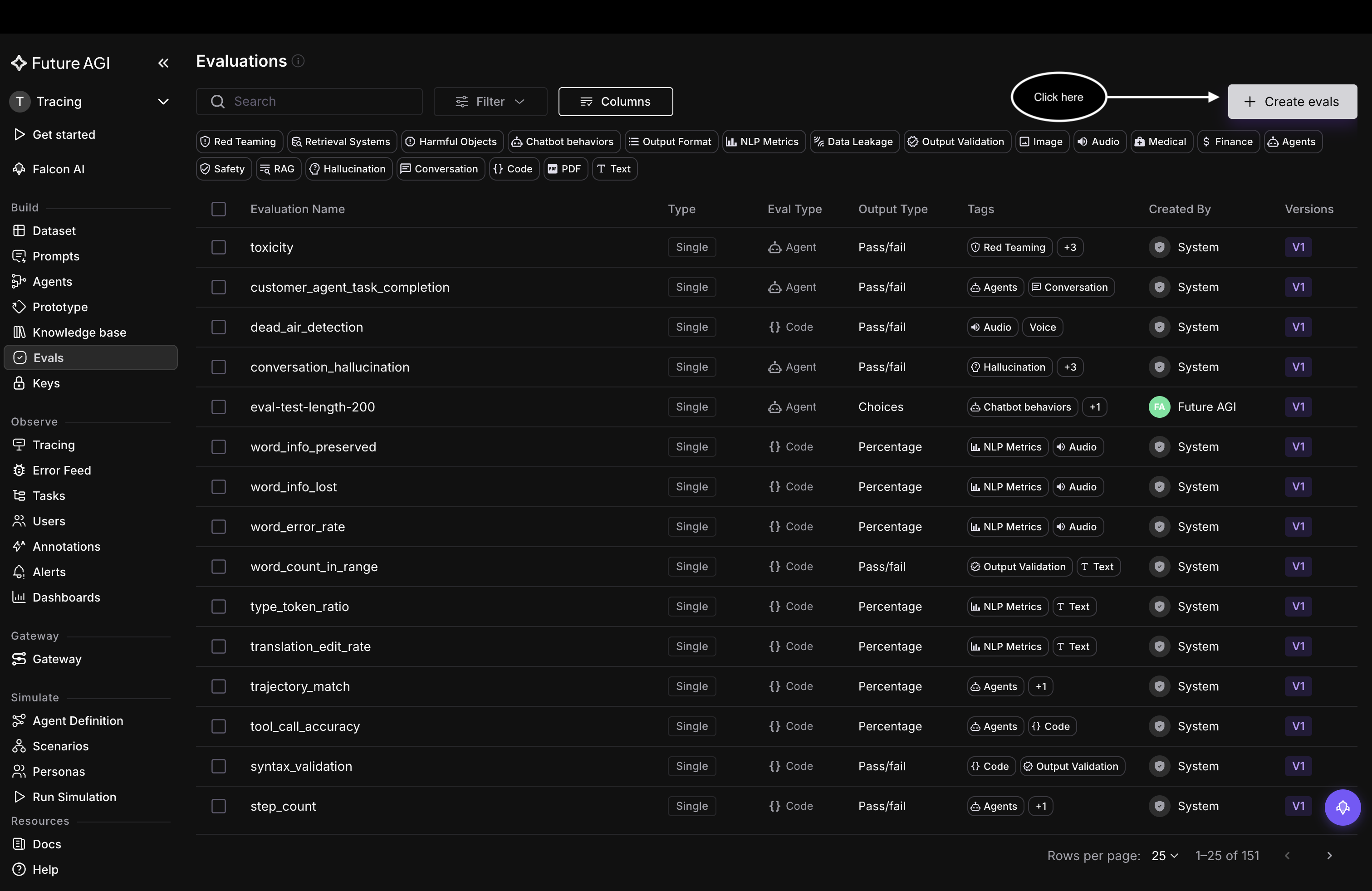This screenshot has height=891, width=1372.
Task: Click the Prototype sidebar icon
Action: (x=19, y=307)
